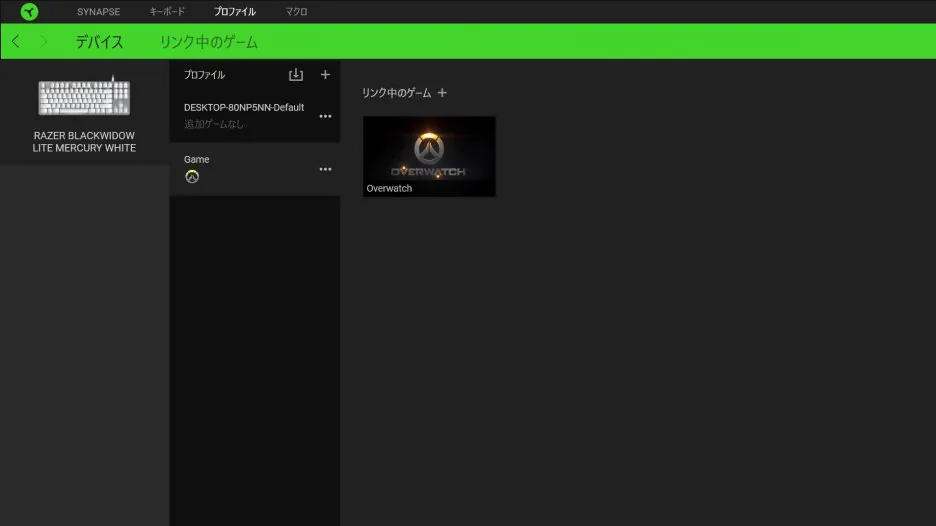Open the マクロ tab

(296, 11)
